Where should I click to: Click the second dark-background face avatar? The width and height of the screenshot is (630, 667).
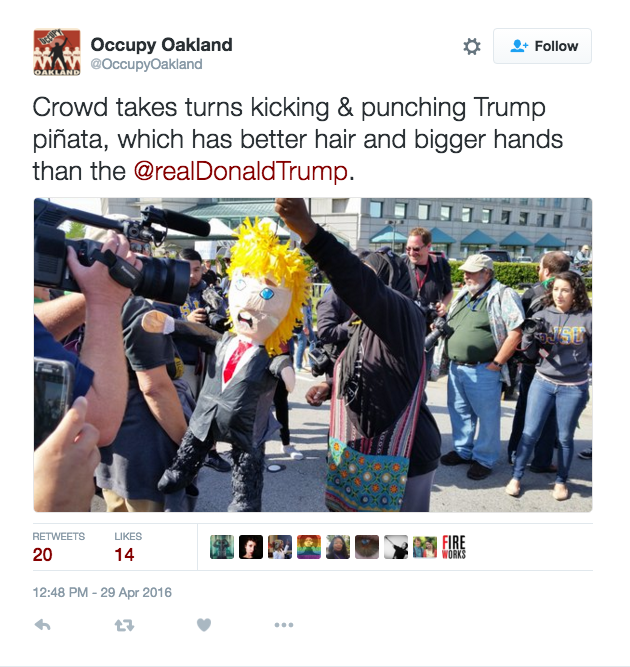(x=251, y=547)
